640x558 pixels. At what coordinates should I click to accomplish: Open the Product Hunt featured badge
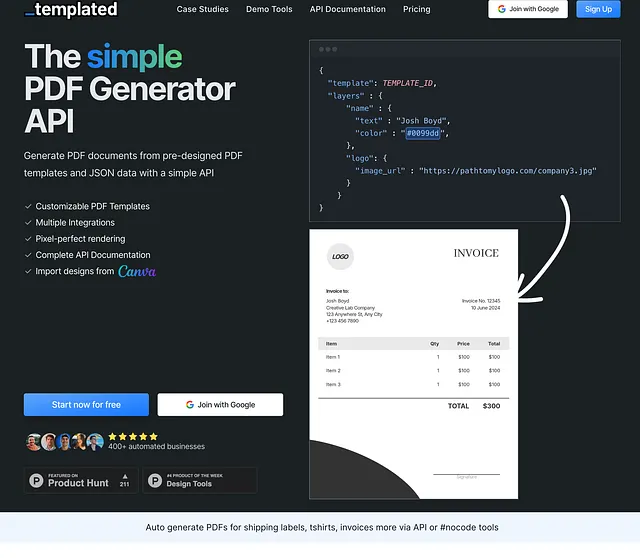pyautogui.click(x=81, y=480)
